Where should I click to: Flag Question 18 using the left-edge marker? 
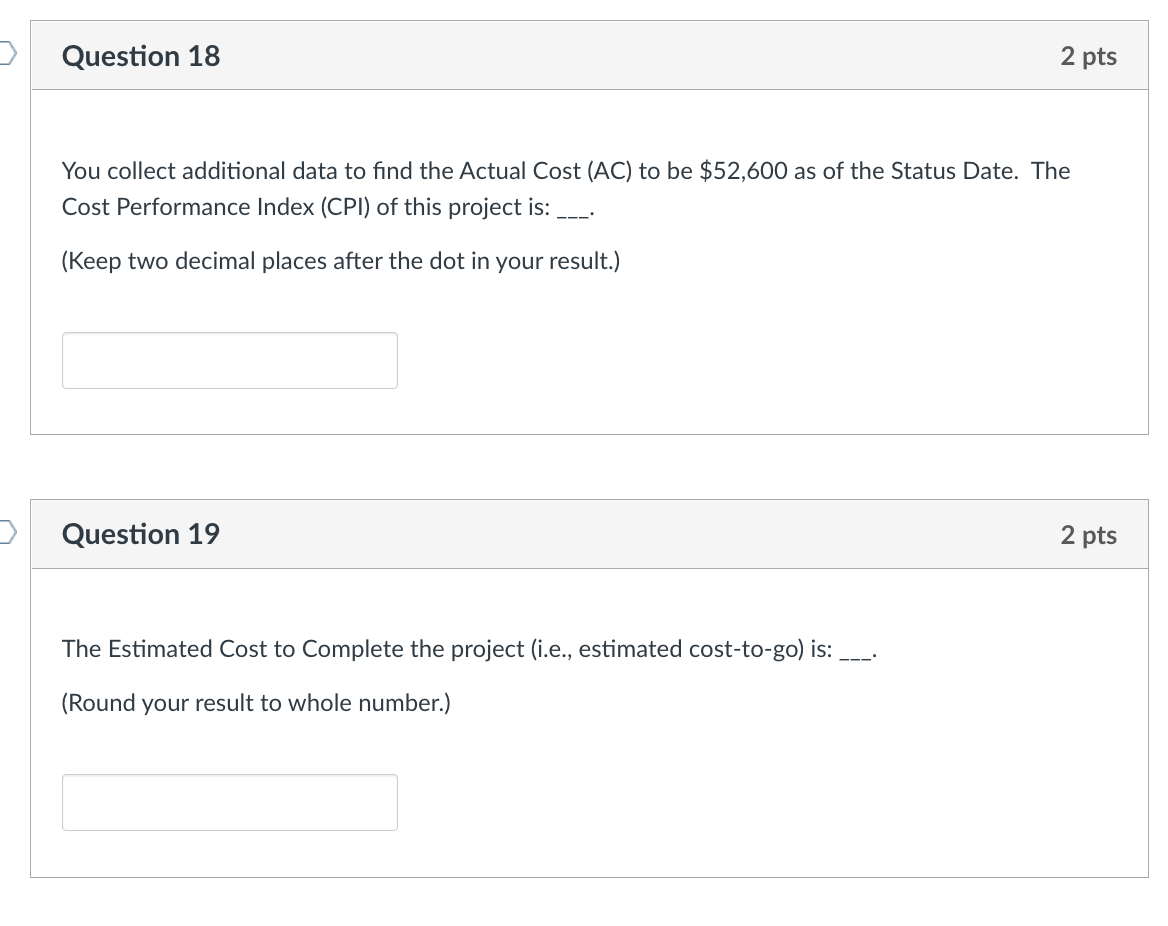(x=6, y=54)
